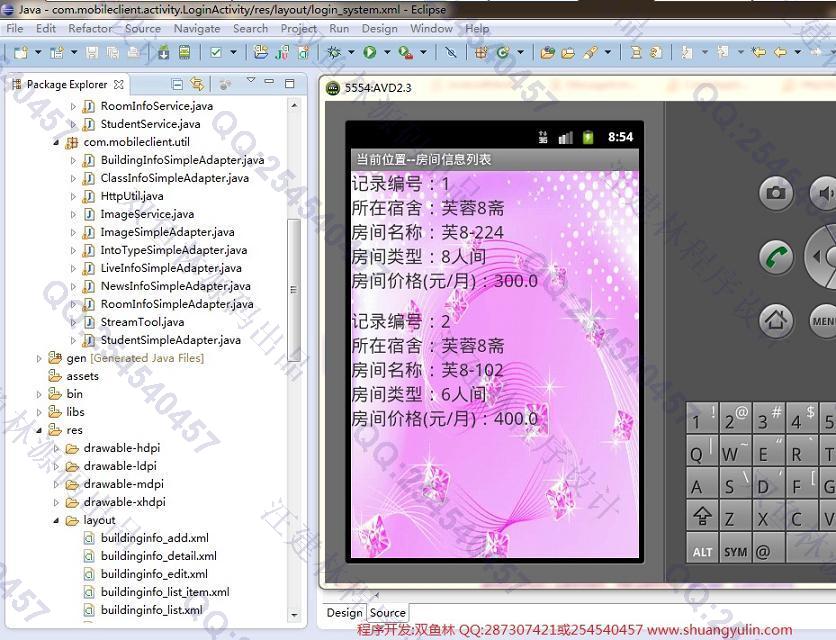
Task: Minimize the Package Explorer panel
Action: pyautogui.click(x=269, y=82)
